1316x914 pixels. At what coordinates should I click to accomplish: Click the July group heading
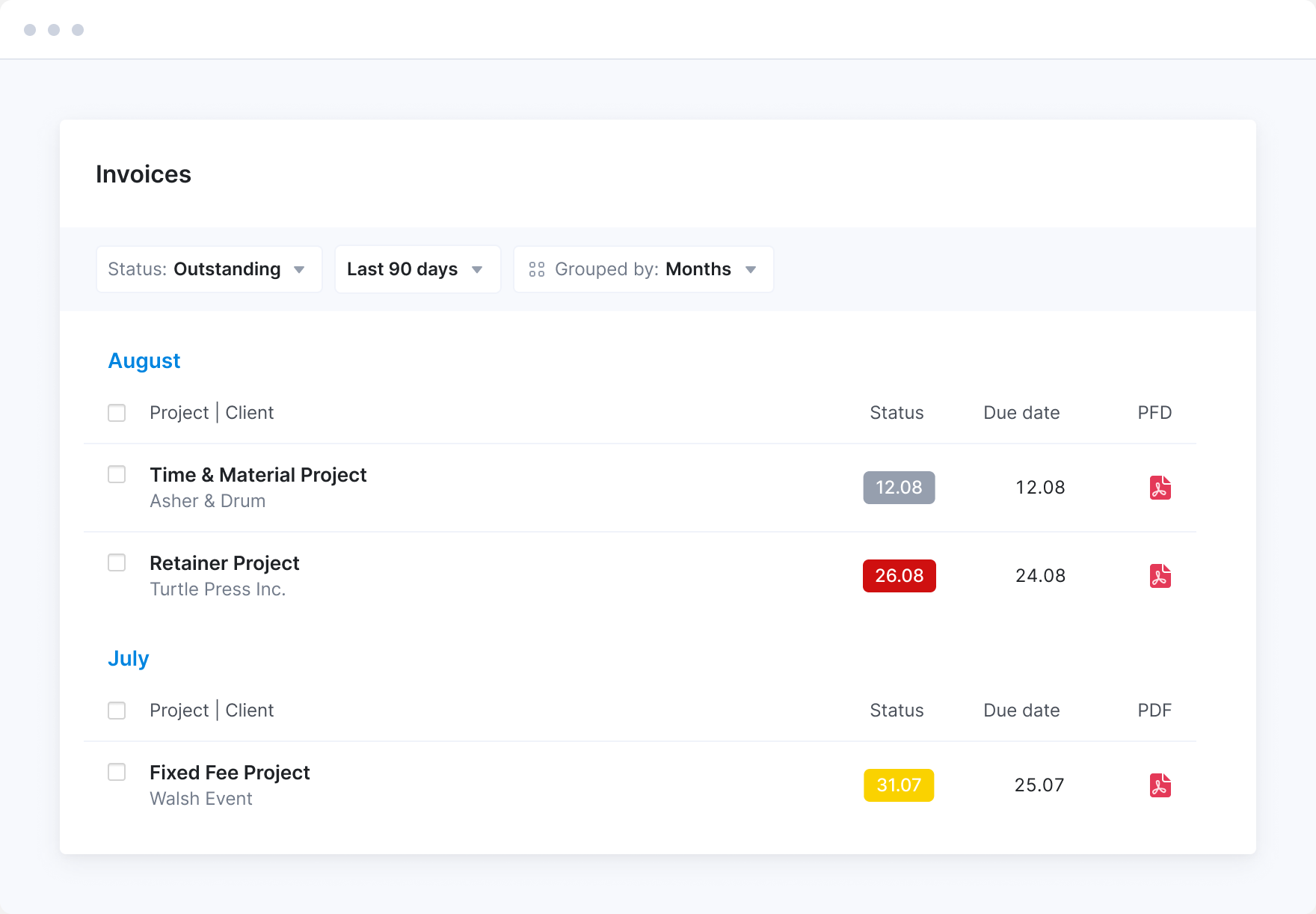(129, 658)
